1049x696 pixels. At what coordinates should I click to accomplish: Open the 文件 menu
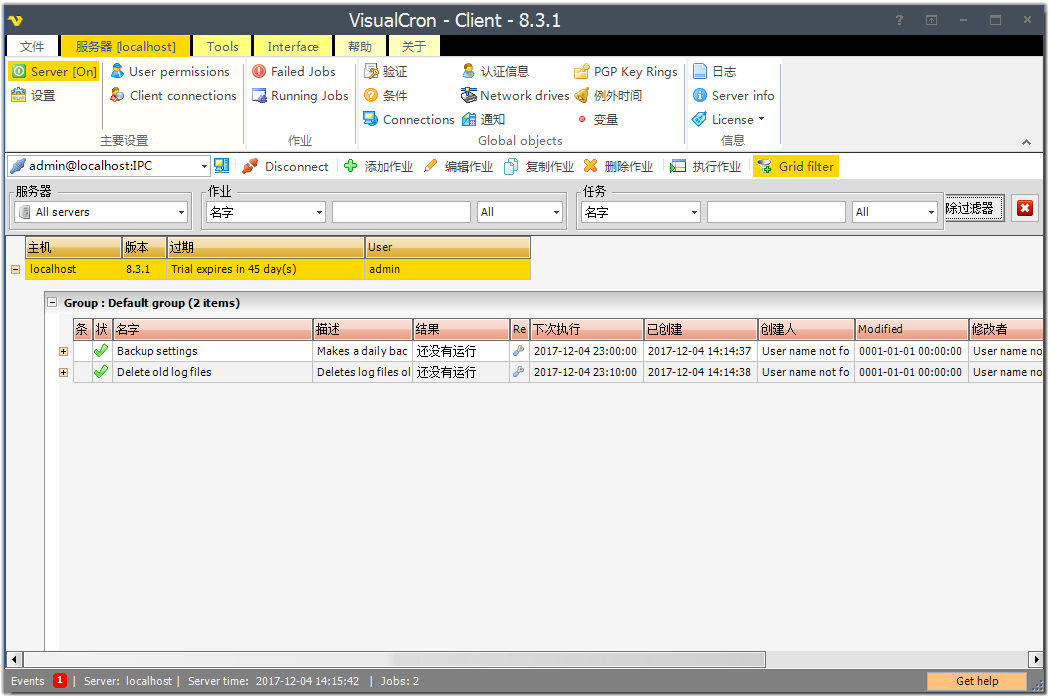pyautogui.click(x=32, y=46)
